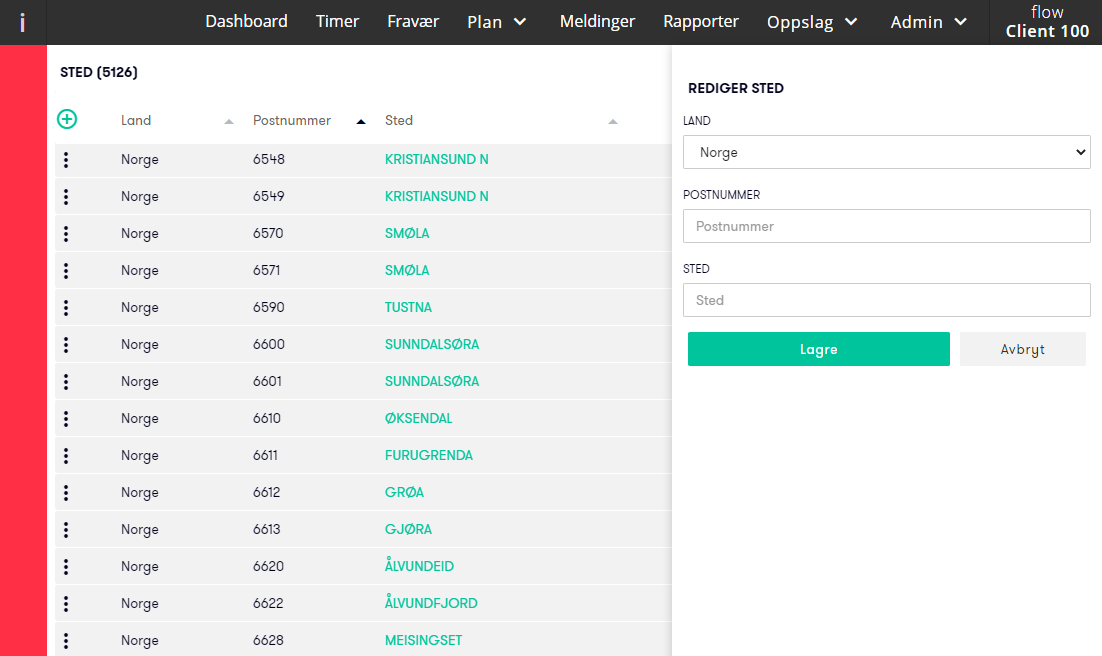Open the ØKSENDAL link
The height and width of the screenshot is (656, 1102).
pos(418,418)
